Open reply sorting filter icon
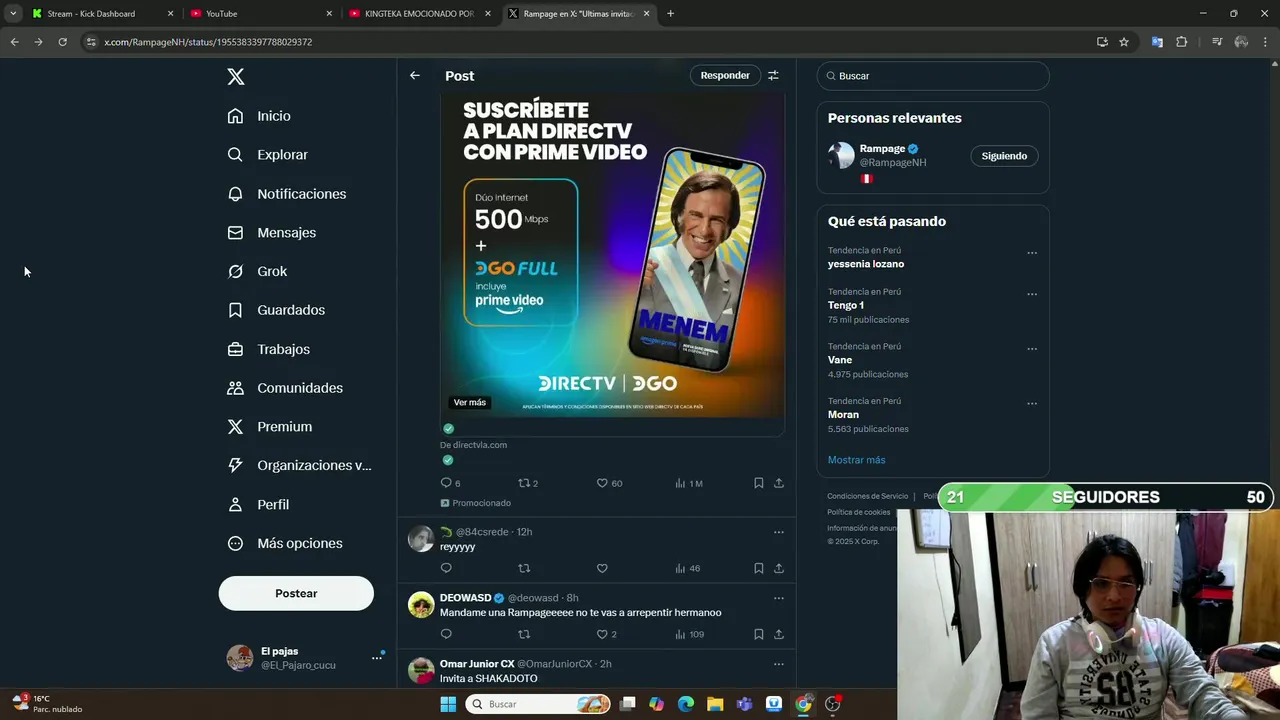The image size is (1280, 720). click(x=773, y=75)
